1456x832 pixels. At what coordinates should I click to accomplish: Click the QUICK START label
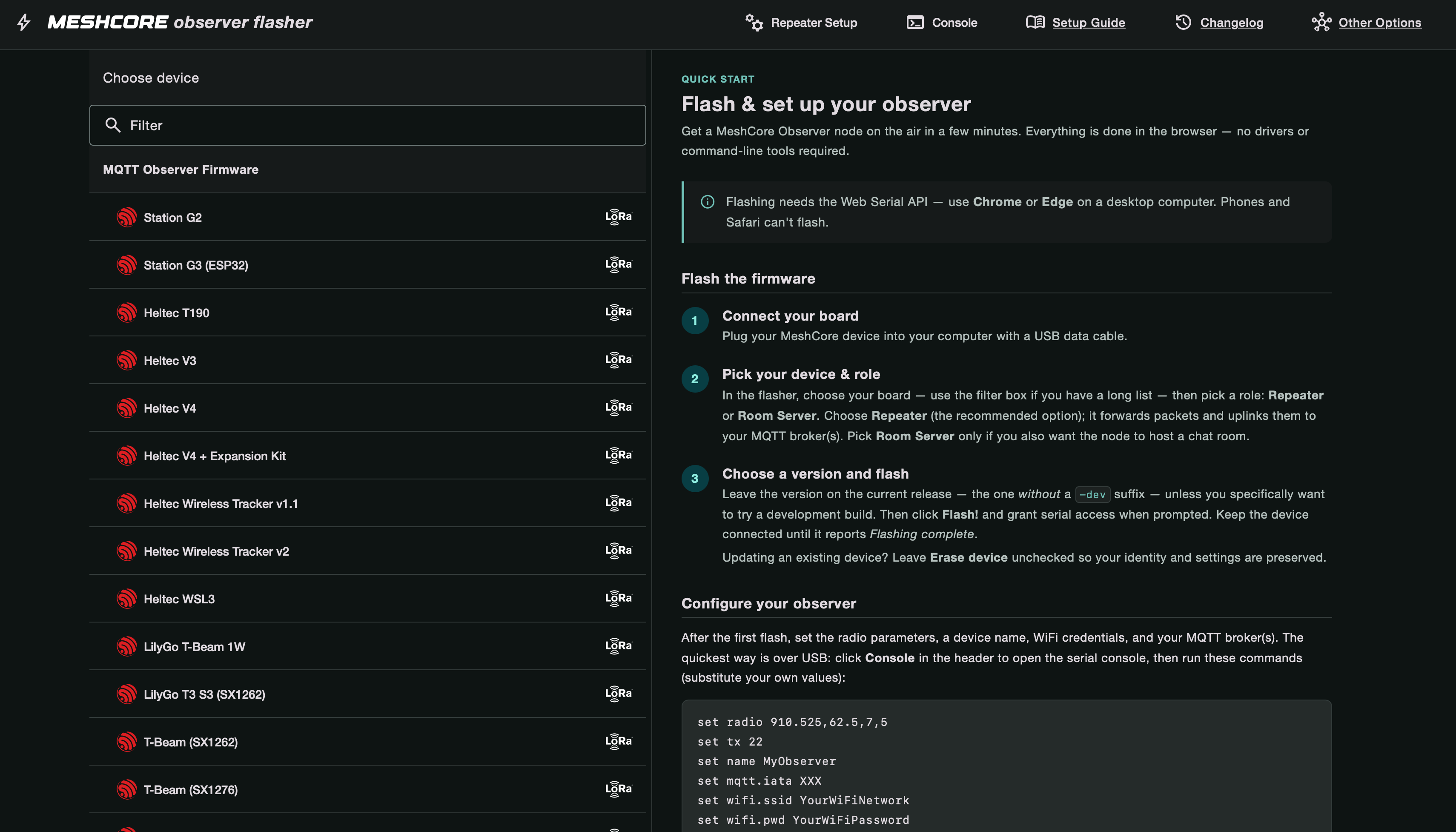tap(717, 79)
